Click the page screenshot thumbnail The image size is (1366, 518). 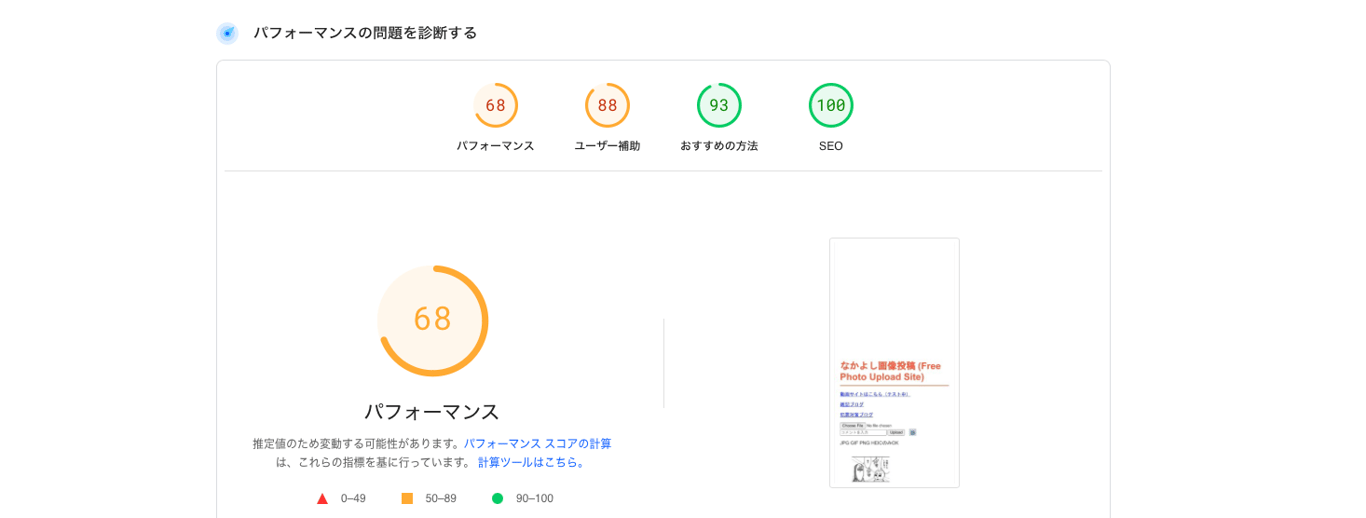[x=894, y=363]
